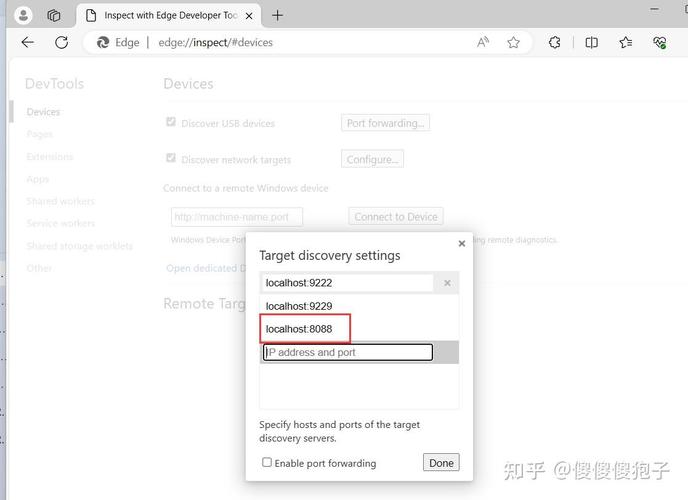Click the Configure button
688x500 pixels.
click(373, 159)
